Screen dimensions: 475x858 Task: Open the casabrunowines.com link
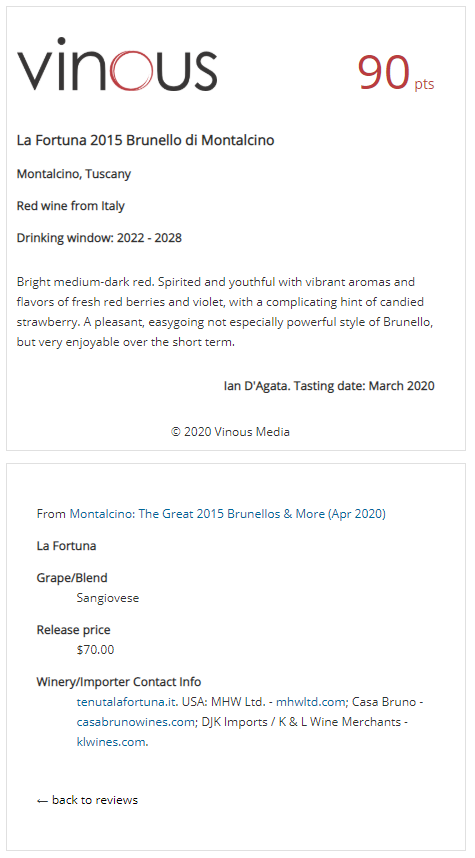(135, 722)
